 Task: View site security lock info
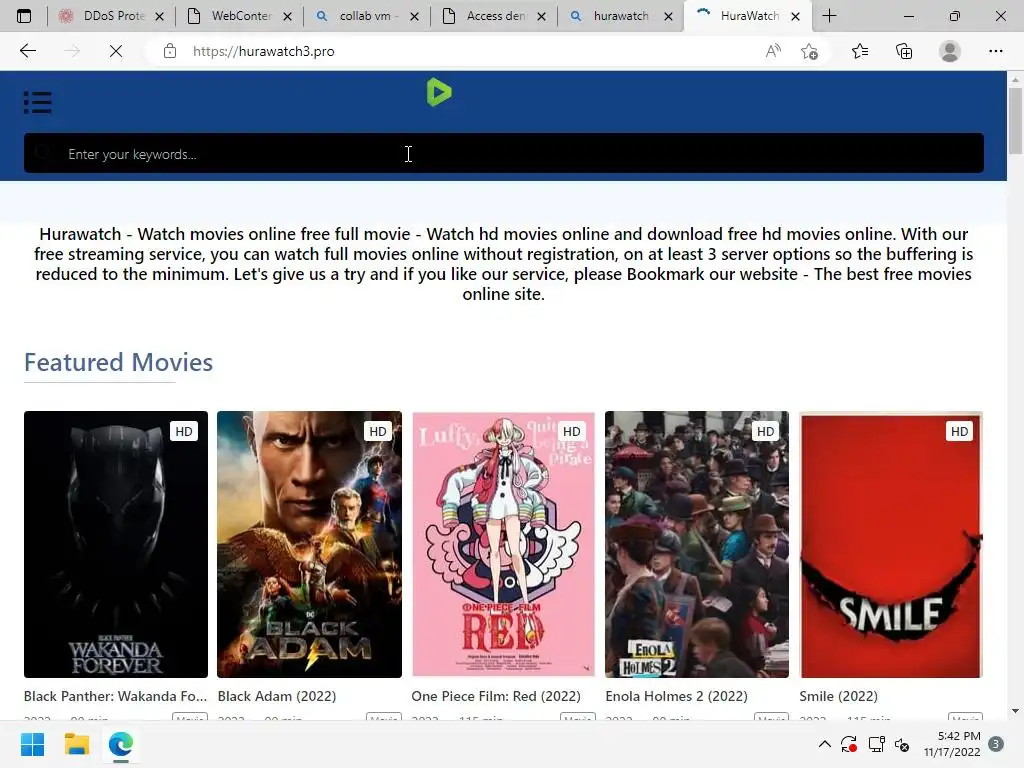[x=170, y=51]
